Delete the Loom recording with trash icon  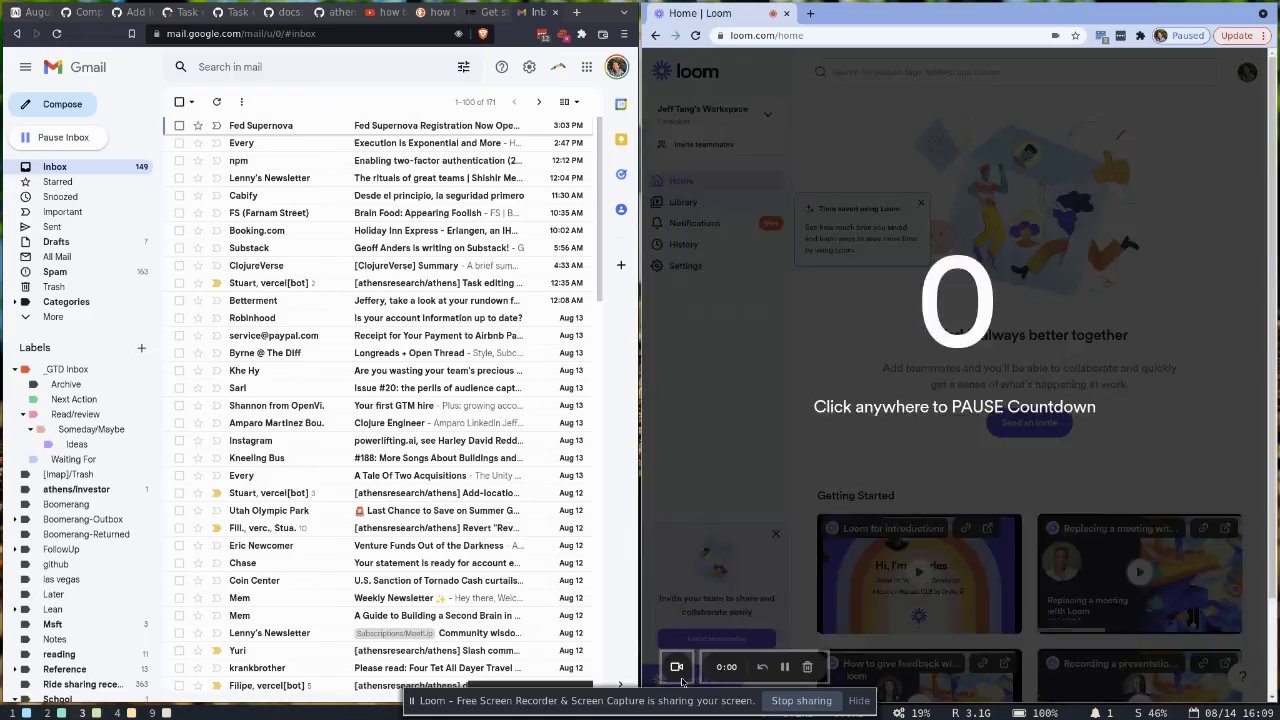807,667
